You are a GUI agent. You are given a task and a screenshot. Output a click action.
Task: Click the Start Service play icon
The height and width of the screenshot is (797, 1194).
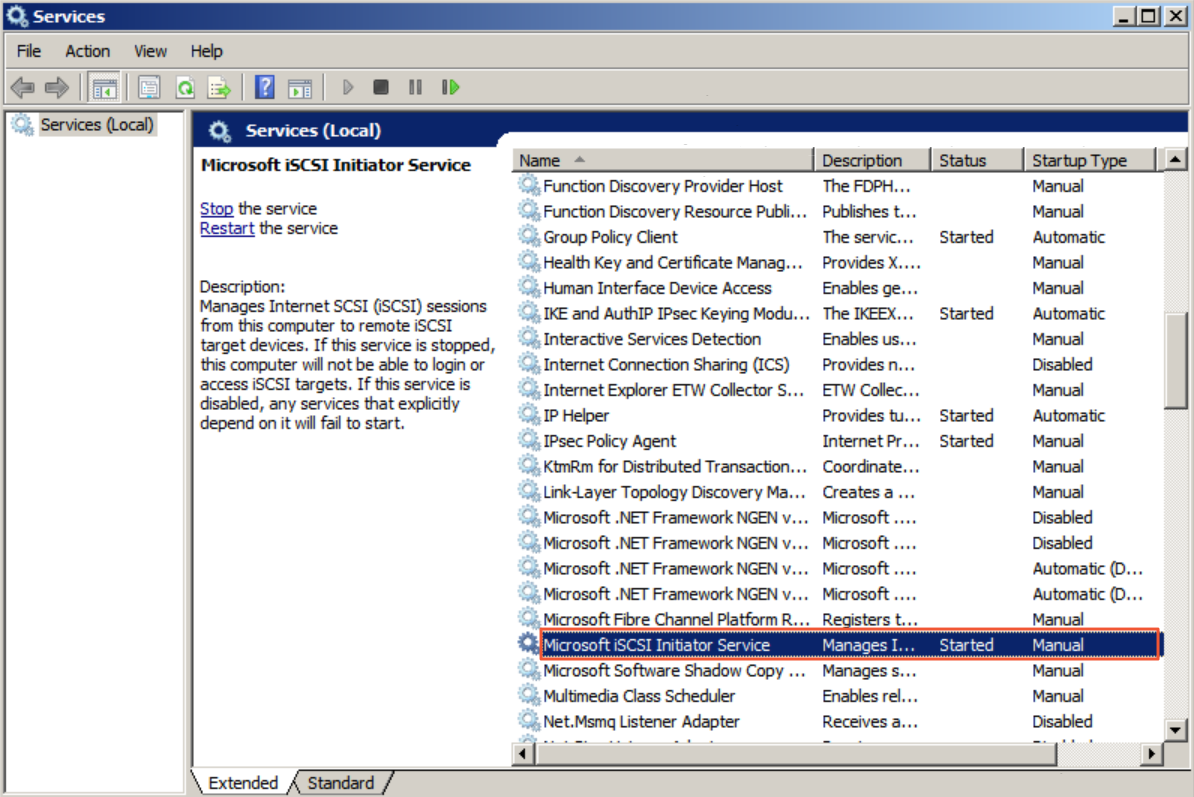point(347,88)
